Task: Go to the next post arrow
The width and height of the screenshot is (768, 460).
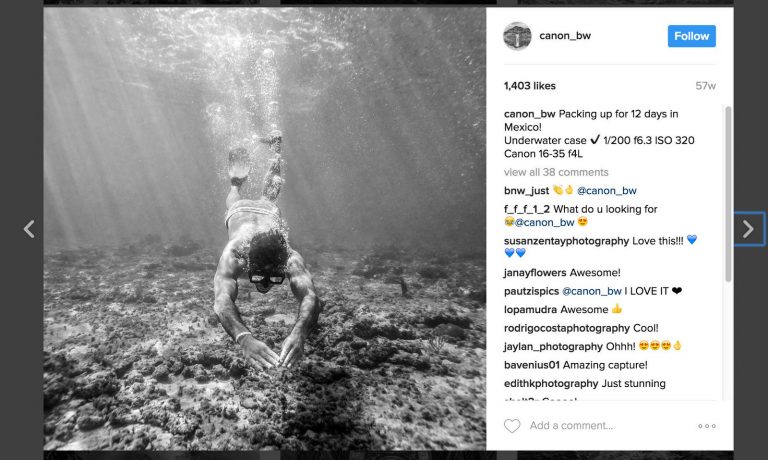Action: click(x=748, y=229)
